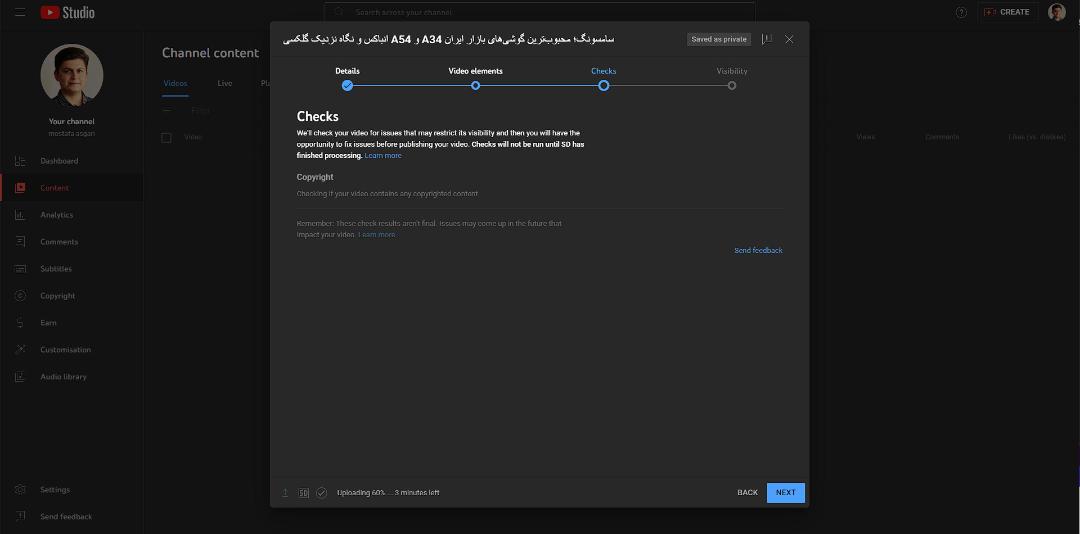Click the sidebar Send feedback icon
The image size is (1080, 534).
[x=20, y=517]
